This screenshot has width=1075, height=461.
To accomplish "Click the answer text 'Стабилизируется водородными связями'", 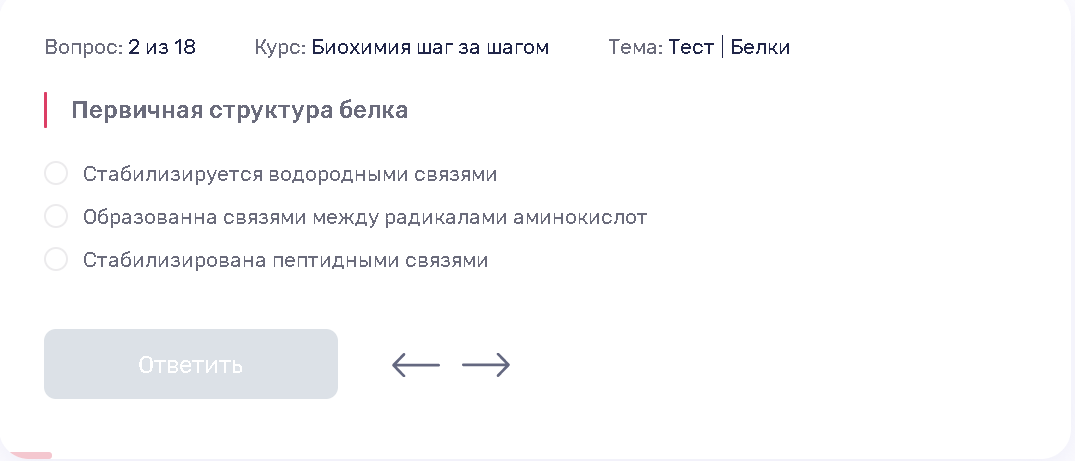I will pyautogui.click(x=290, y=174).
